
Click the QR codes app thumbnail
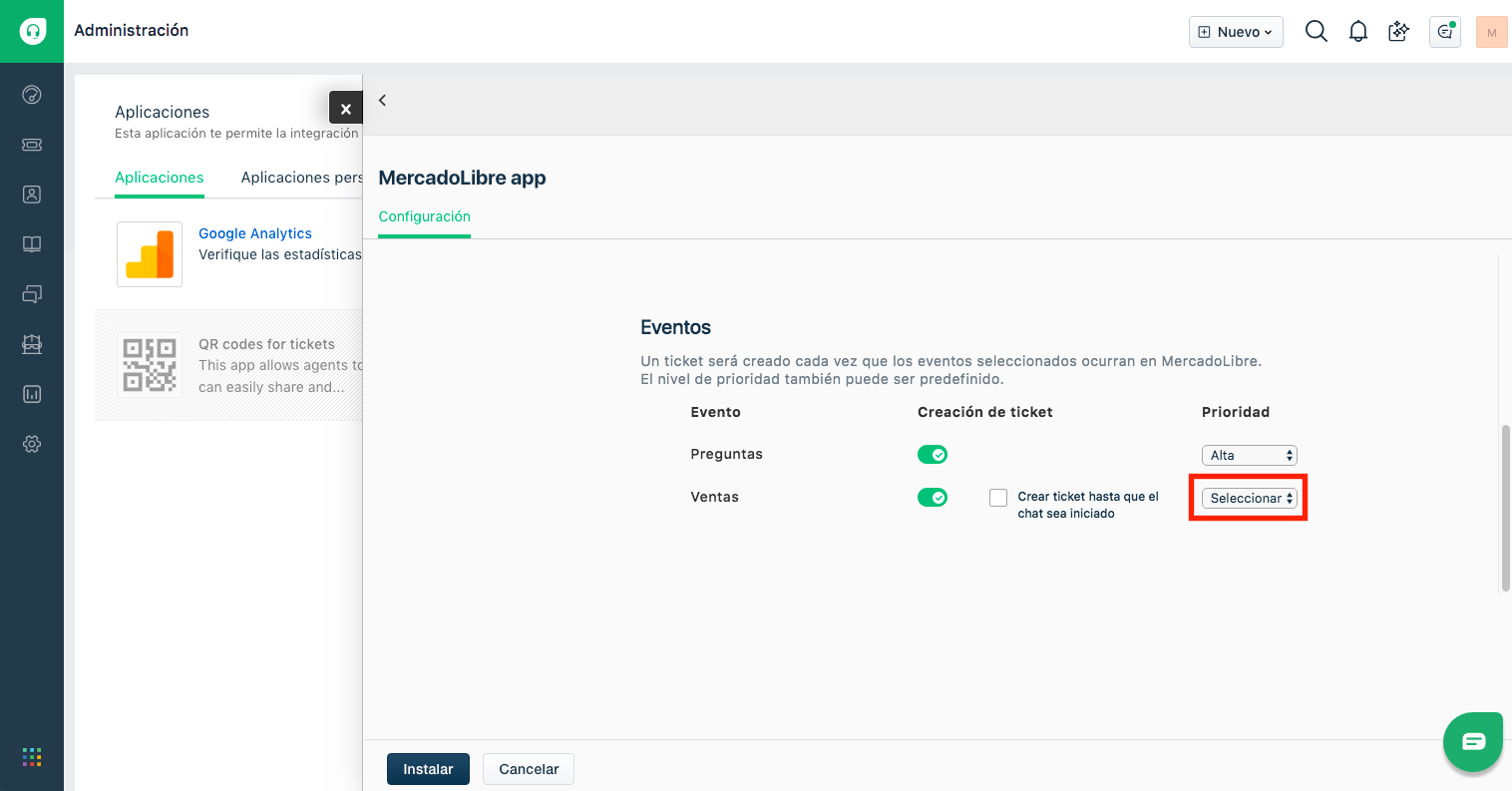150,364
